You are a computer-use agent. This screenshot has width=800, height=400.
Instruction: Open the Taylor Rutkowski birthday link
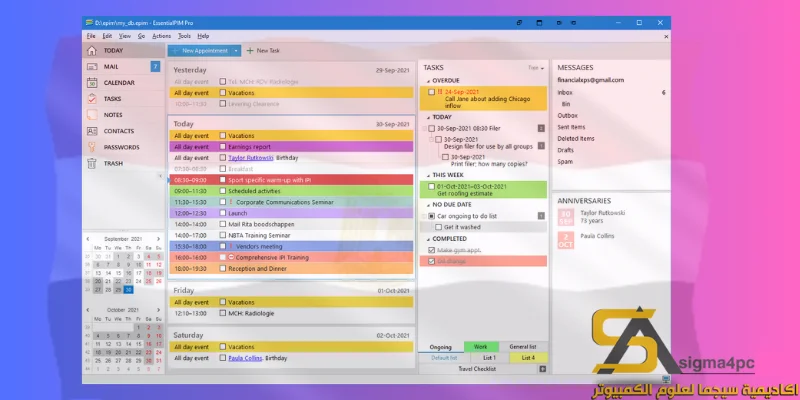click(x=251, y=158)
